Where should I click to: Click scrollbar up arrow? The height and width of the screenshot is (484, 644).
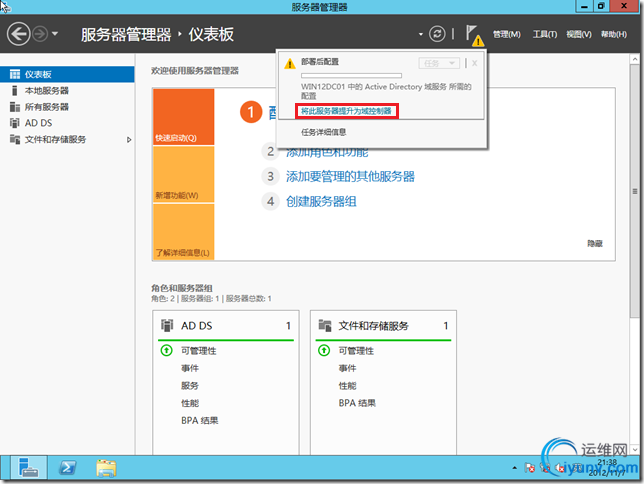pyautogui.click(x=635, y=59)
